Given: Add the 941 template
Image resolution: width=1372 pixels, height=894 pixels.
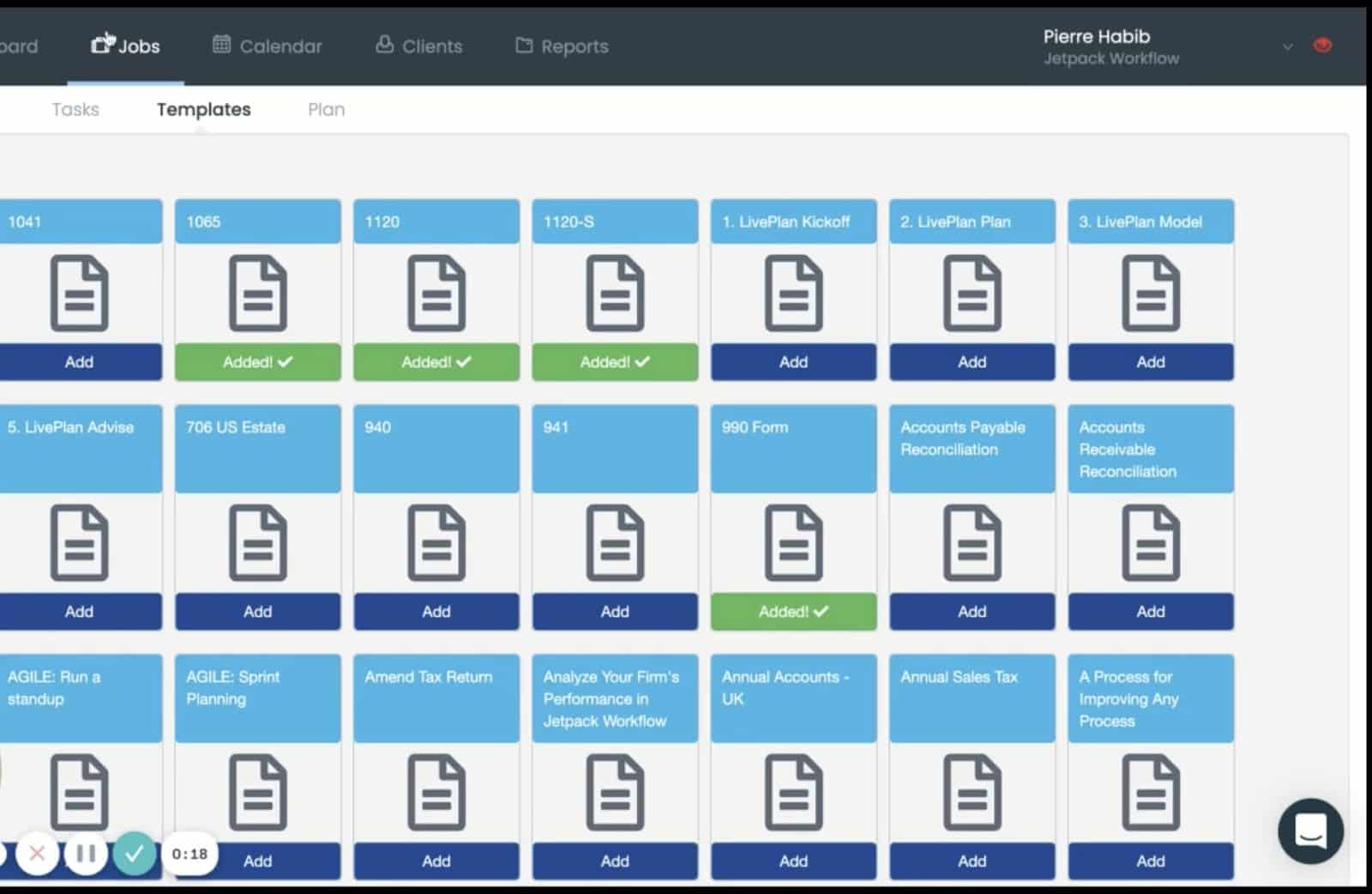Looking at the screenshot, I should pos(615,612).
